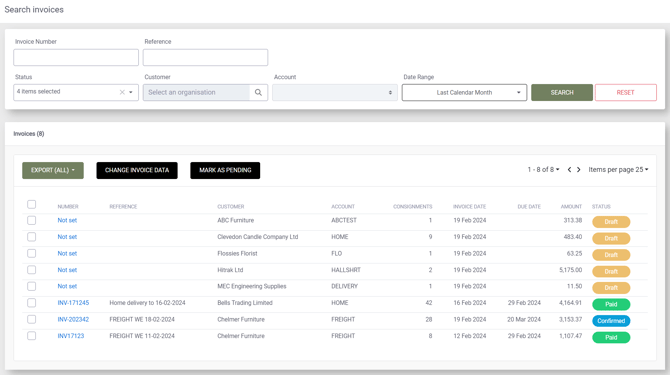Sort by the Amount column header
Viewport: 670px width, 375px height.
click(x=571, y=207)
